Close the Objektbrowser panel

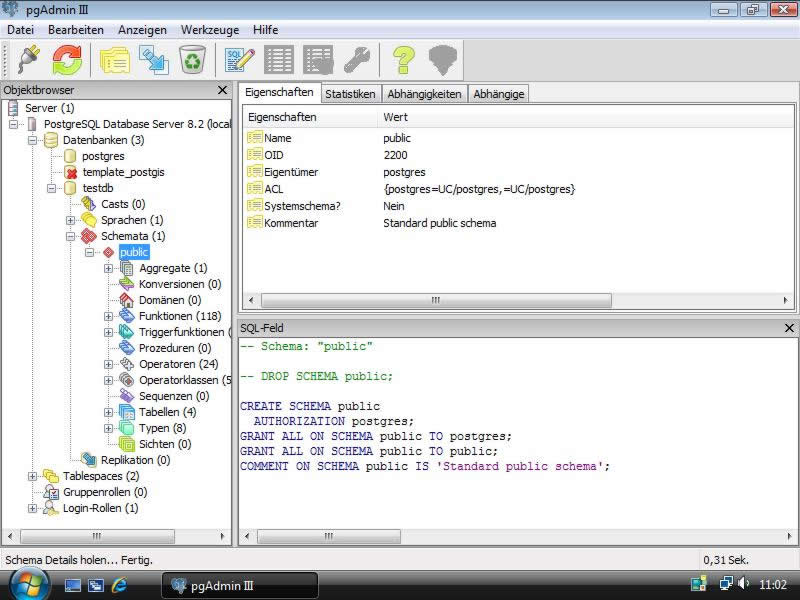point(222,90)
